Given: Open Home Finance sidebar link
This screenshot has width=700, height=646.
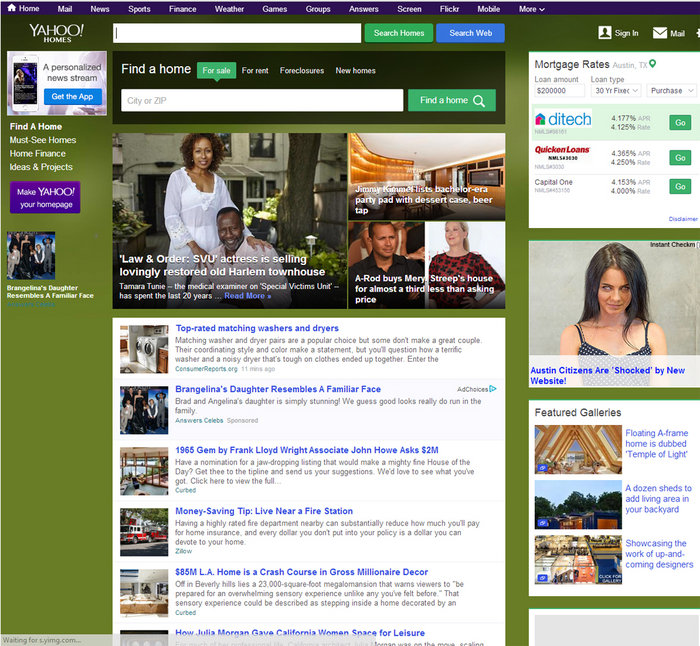Looking at the screenshot, I should point(38,154).
